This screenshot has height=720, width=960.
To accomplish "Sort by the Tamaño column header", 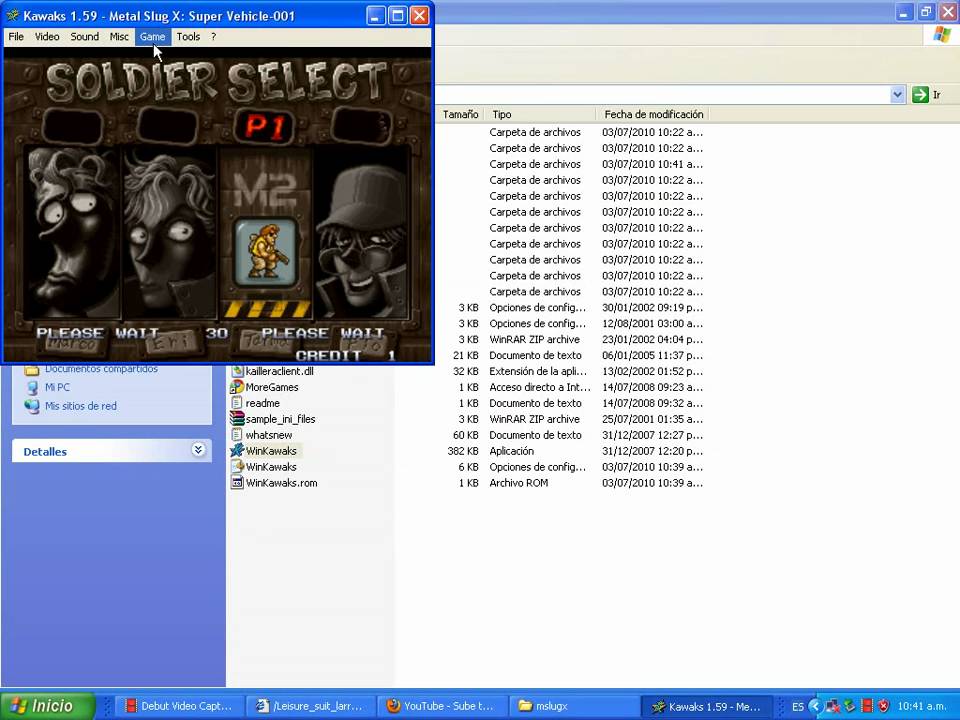I will (460, 114).
